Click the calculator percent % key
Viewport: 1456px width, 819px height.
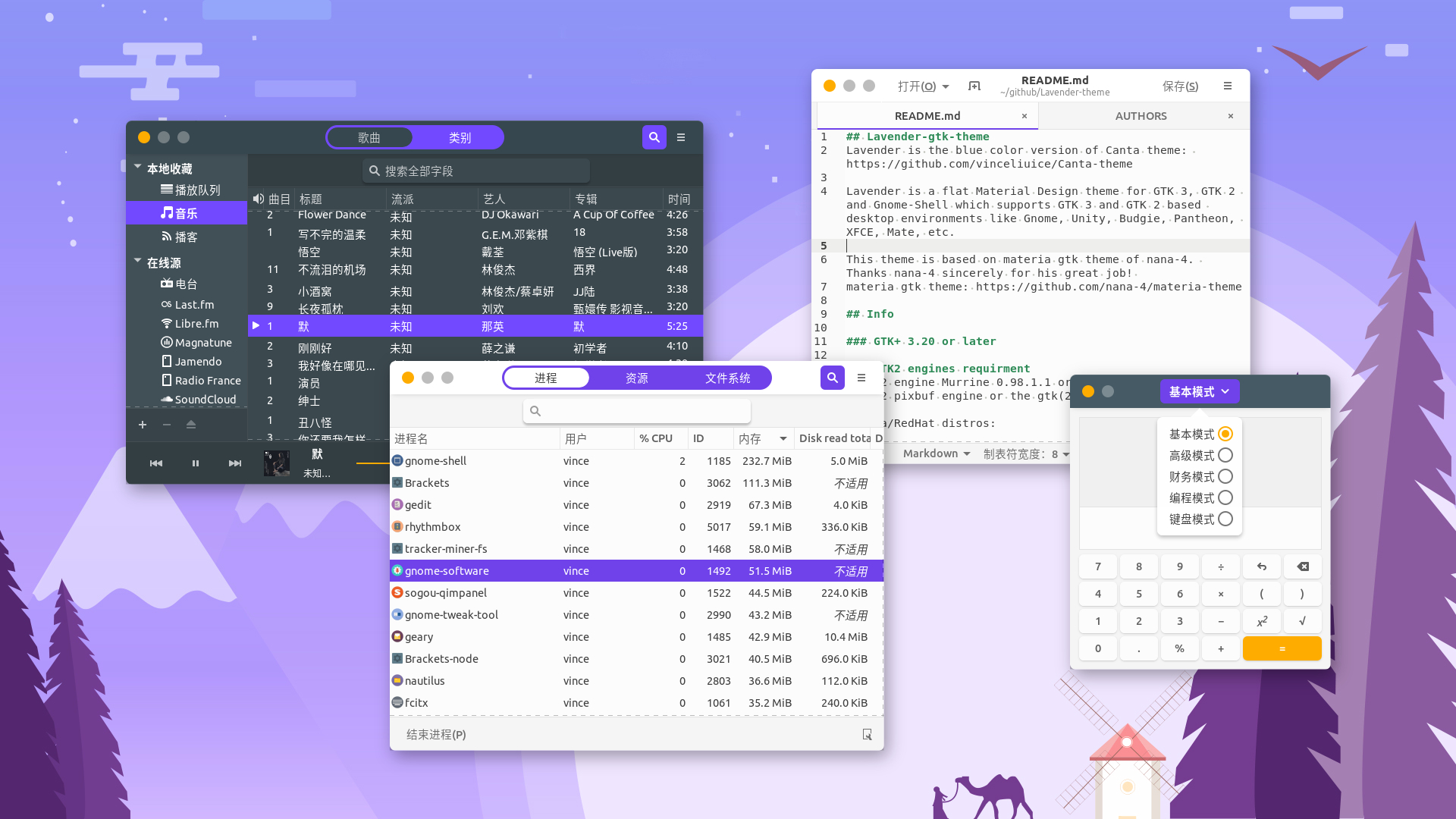1180,649
